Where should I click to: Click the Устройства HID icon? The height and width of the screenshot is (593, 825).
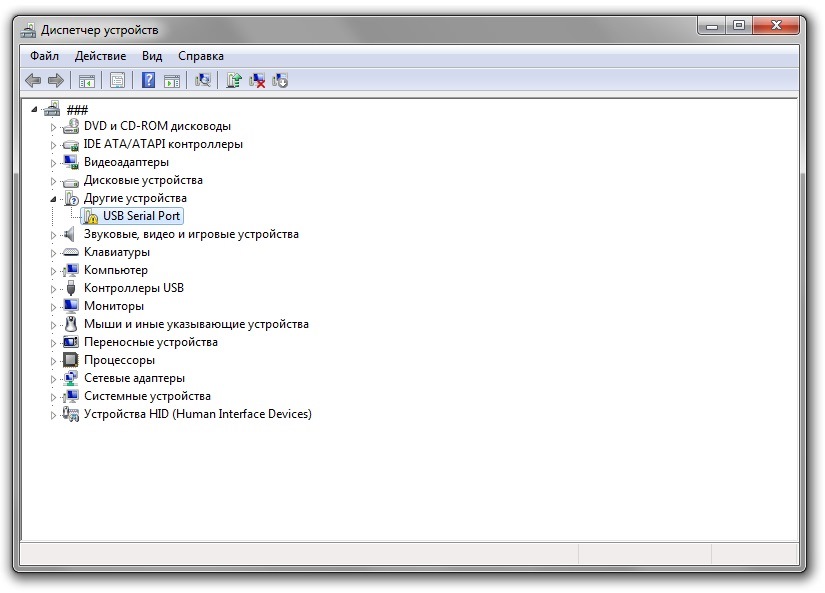tap(71, 414)
